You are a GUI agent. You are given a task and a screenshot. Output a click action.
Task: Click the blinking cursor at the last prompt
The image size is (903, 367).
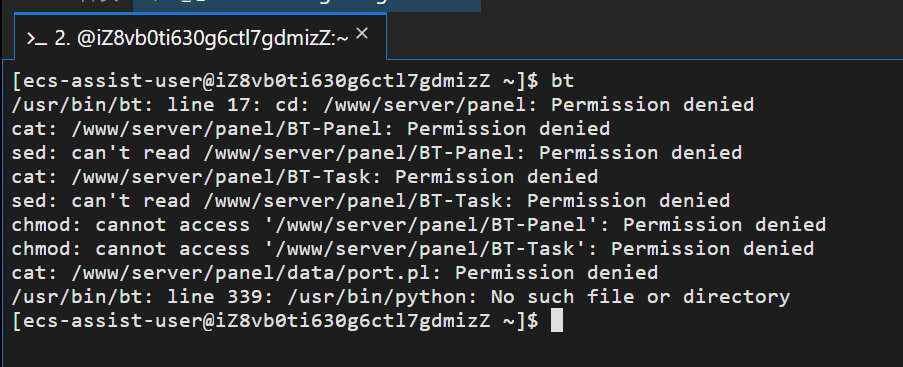556,321
